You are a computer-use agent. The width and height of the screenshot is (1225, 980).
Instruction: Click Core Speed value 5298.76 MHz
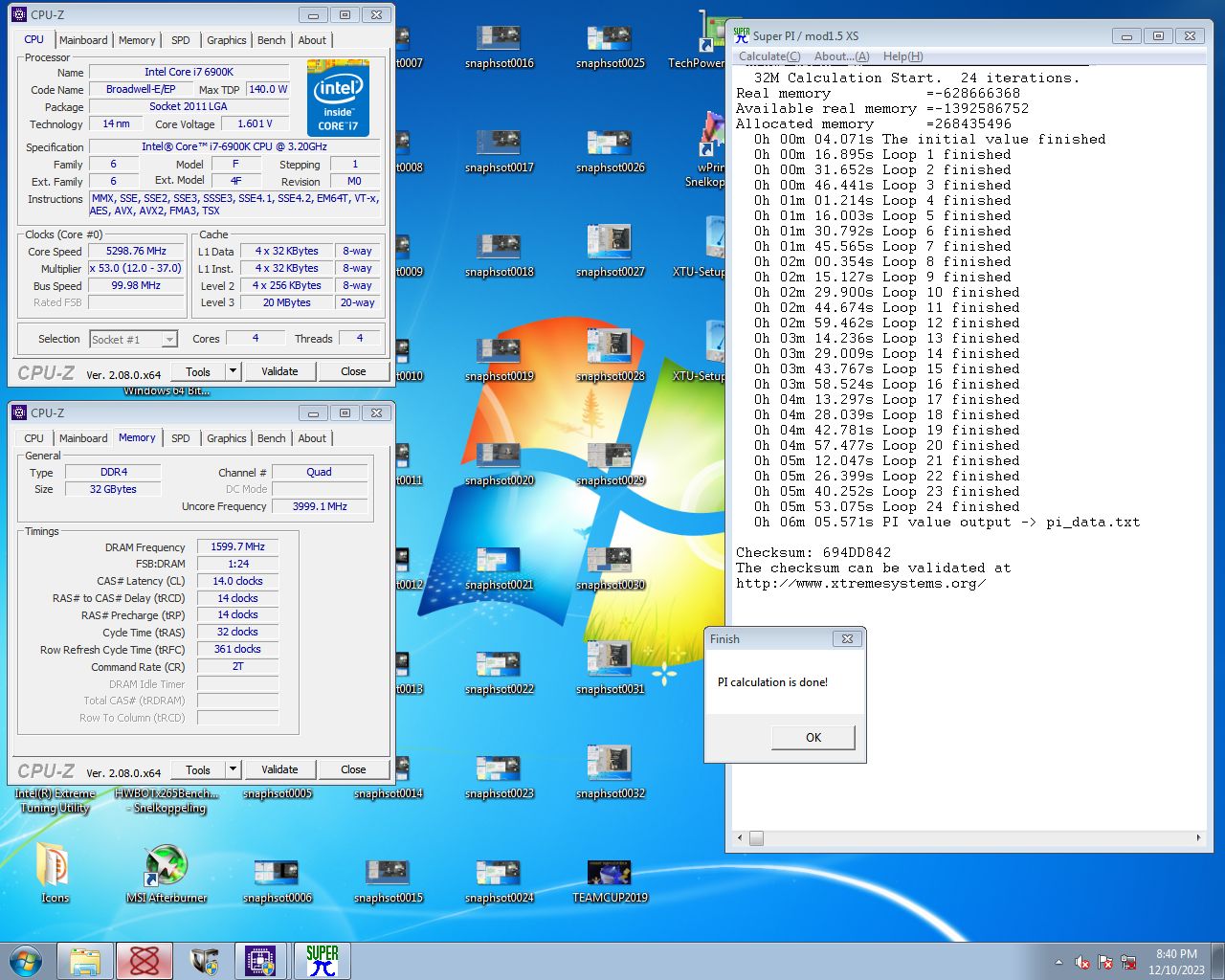pyautogui.click(x=136, y=252)
